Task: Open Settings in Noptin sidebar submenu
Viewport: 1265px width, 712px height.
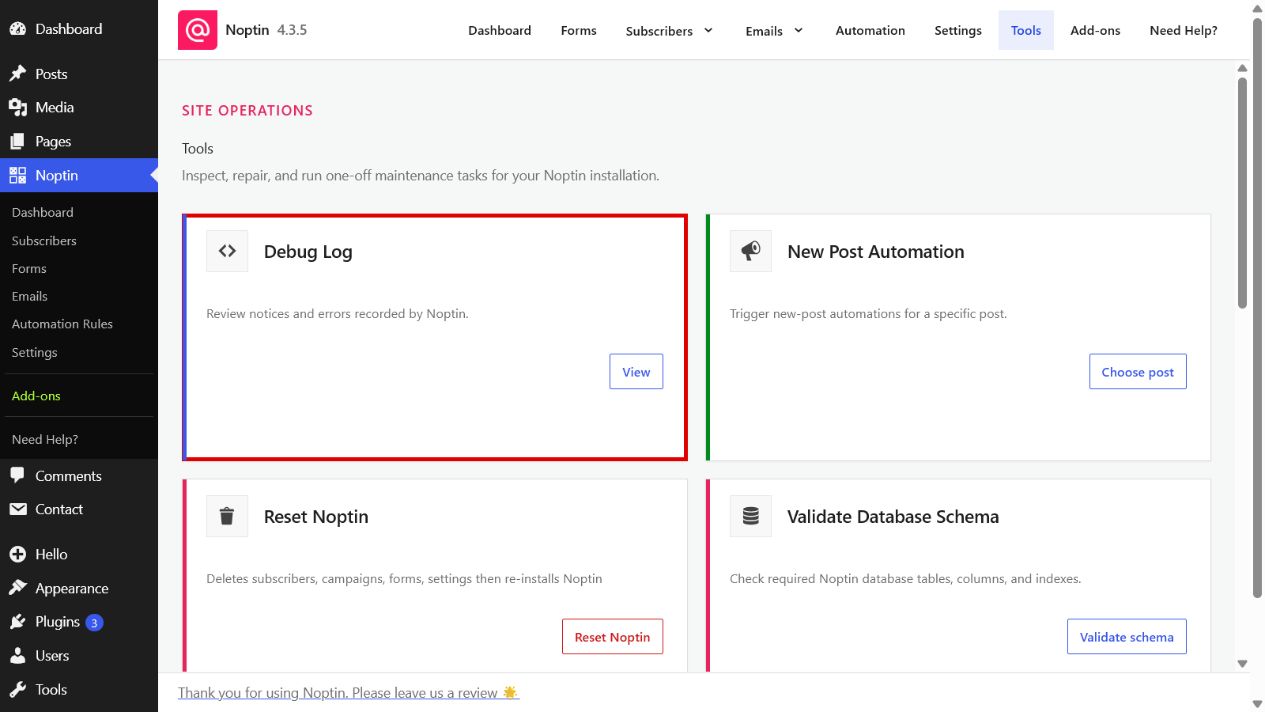Action: 34,352
